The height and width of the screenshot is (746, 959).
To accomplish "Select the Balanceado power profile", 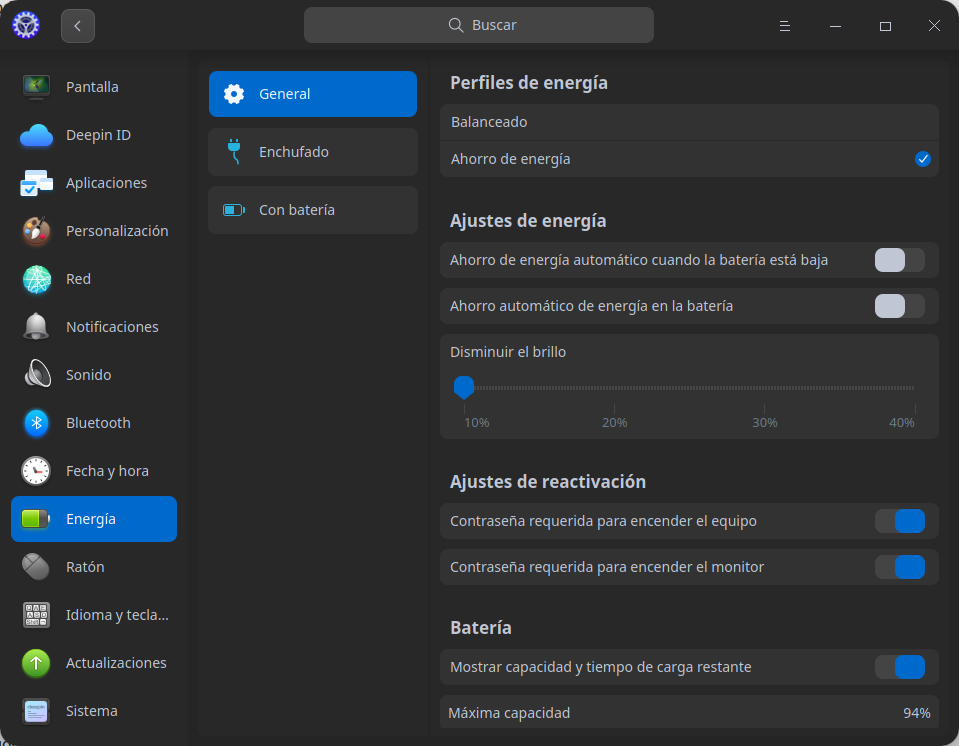I will click(689, 122).
